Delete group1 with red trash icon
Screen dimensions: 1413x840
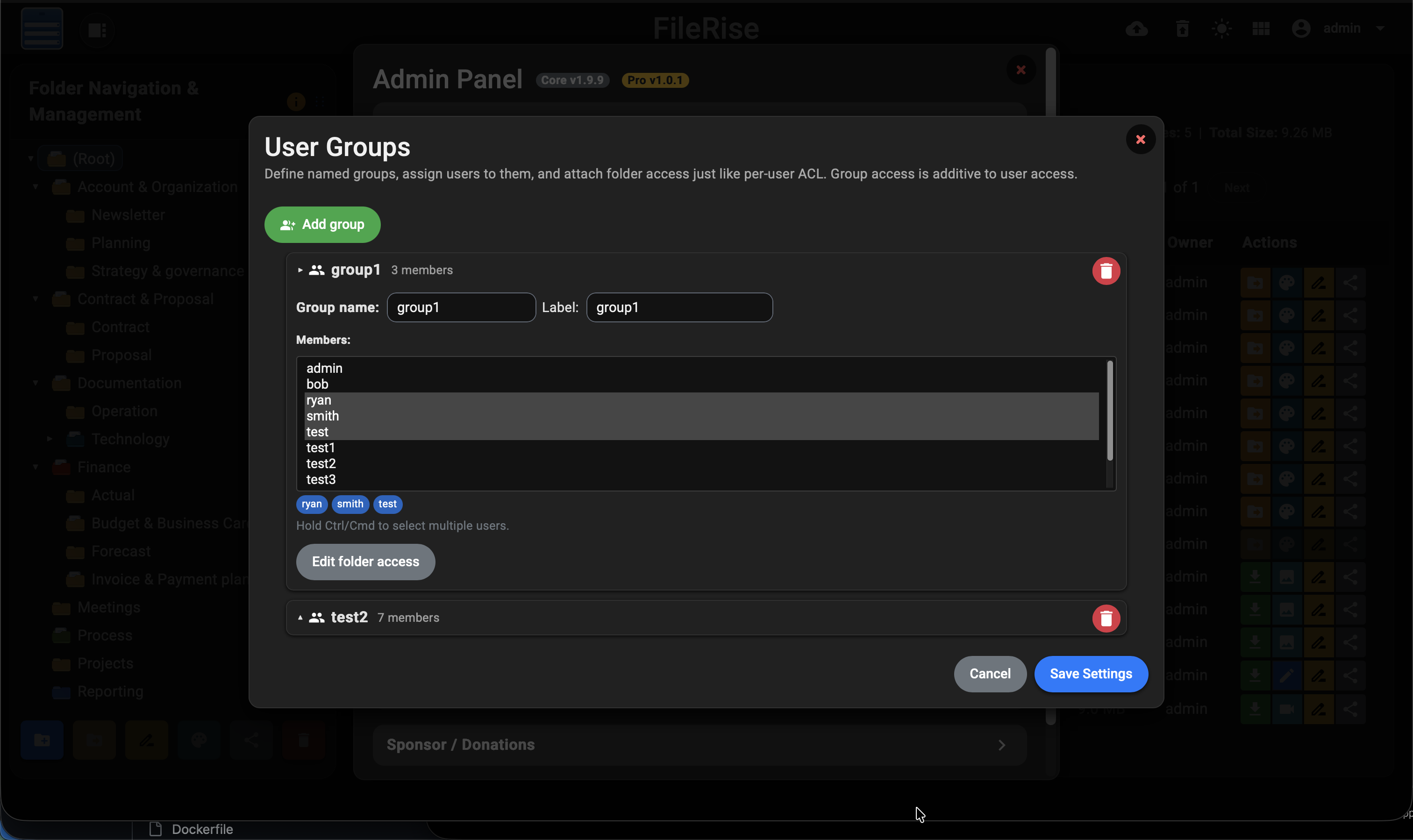(1106, 271)
